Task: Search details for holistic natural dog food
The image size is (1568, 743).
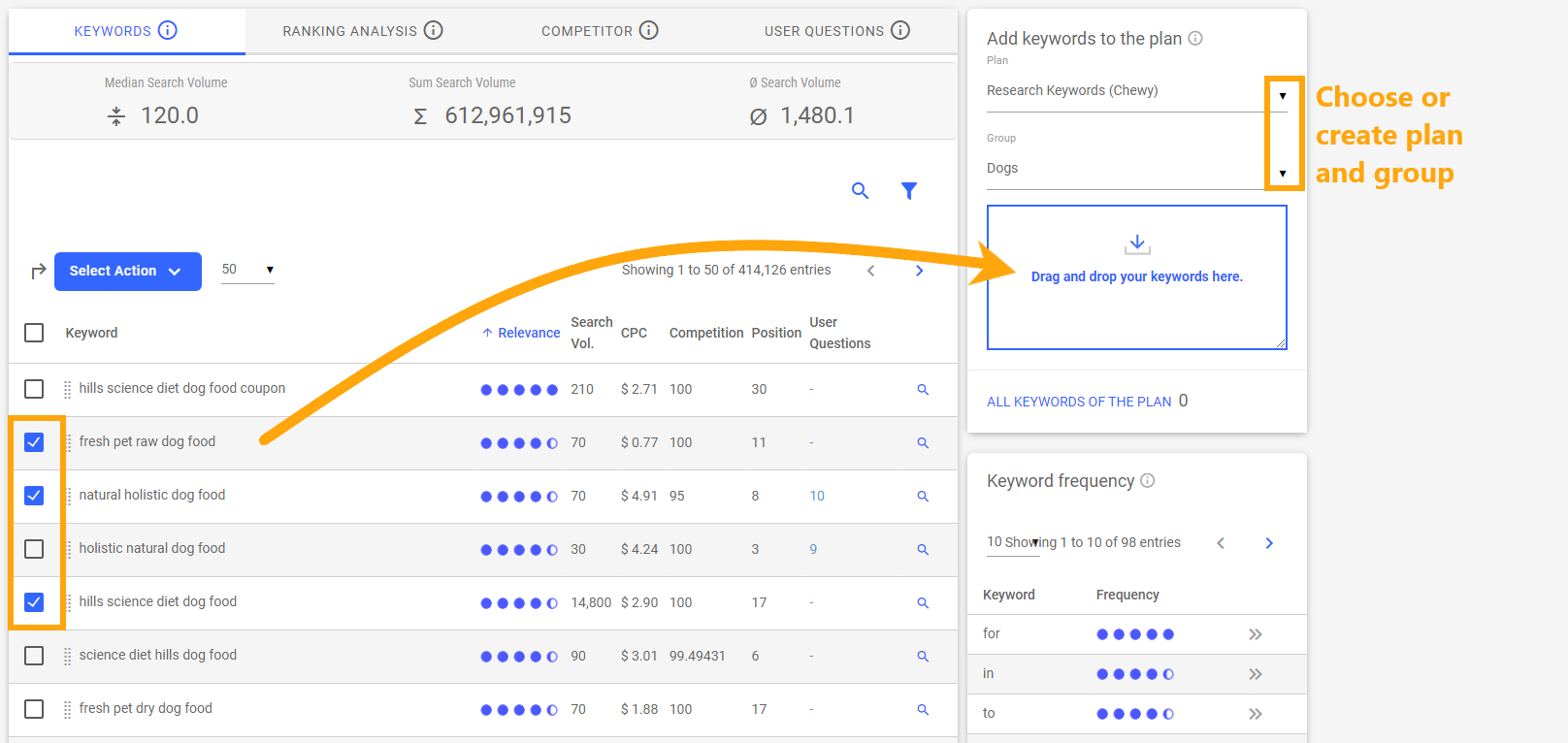Action: (923, 549)
